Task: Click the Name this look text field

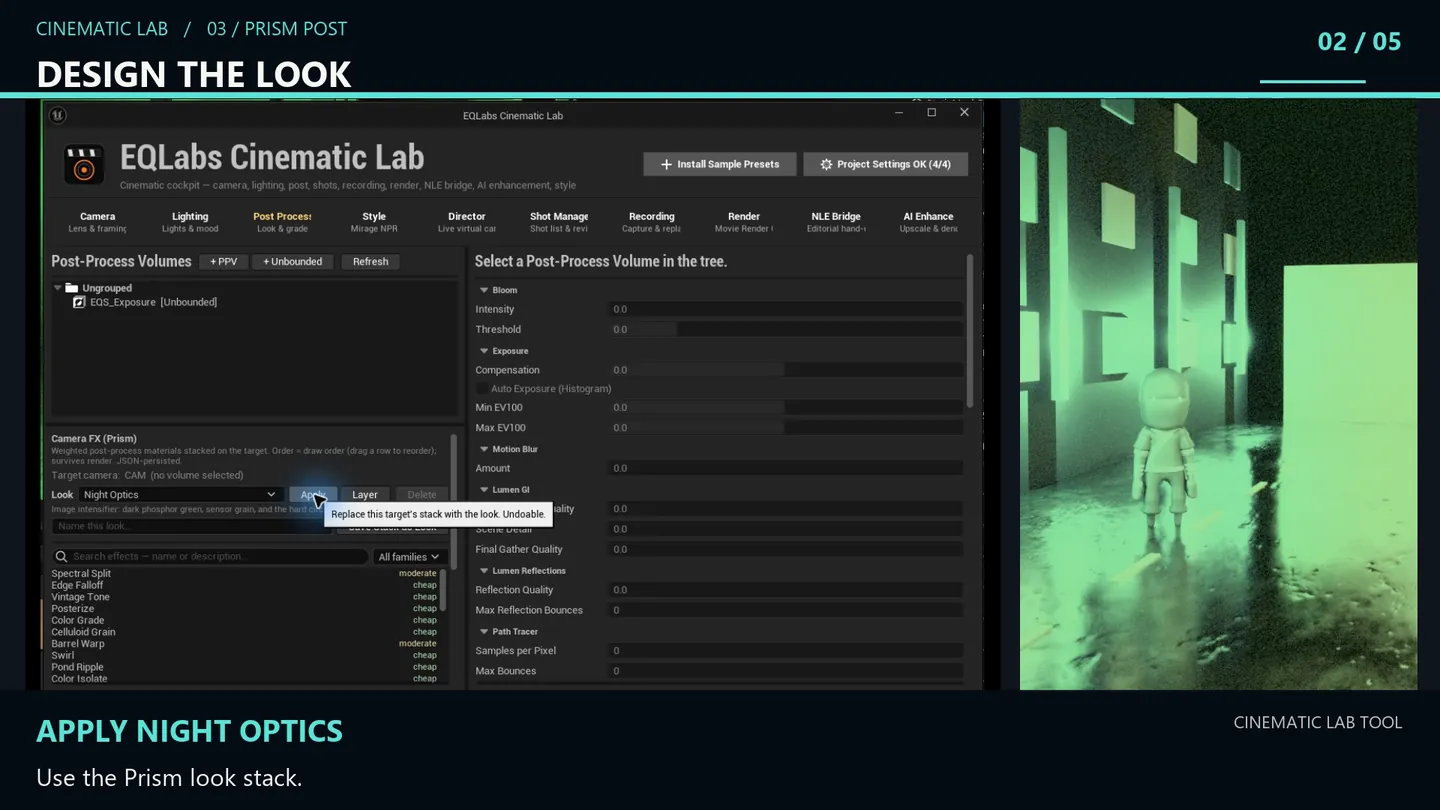Action: point(190,526)
